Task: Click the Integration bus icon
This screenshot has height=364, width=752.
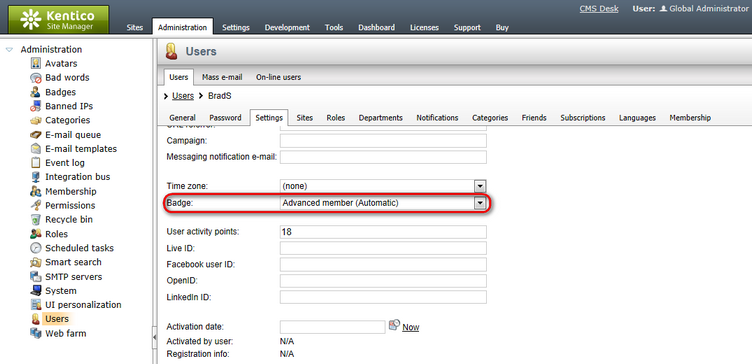Action: [35, 177]
